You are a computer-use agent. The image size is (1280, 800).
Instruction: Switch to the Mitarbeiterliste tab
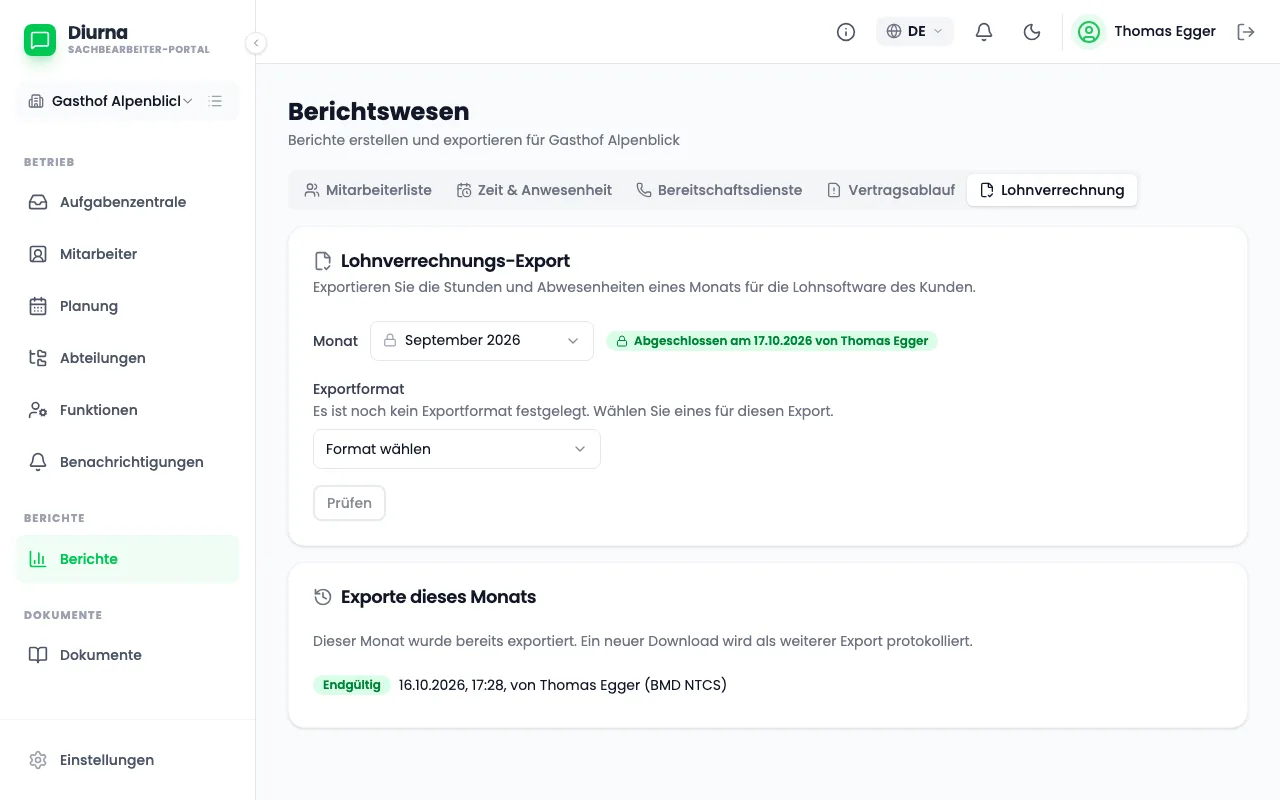[368, 190]
